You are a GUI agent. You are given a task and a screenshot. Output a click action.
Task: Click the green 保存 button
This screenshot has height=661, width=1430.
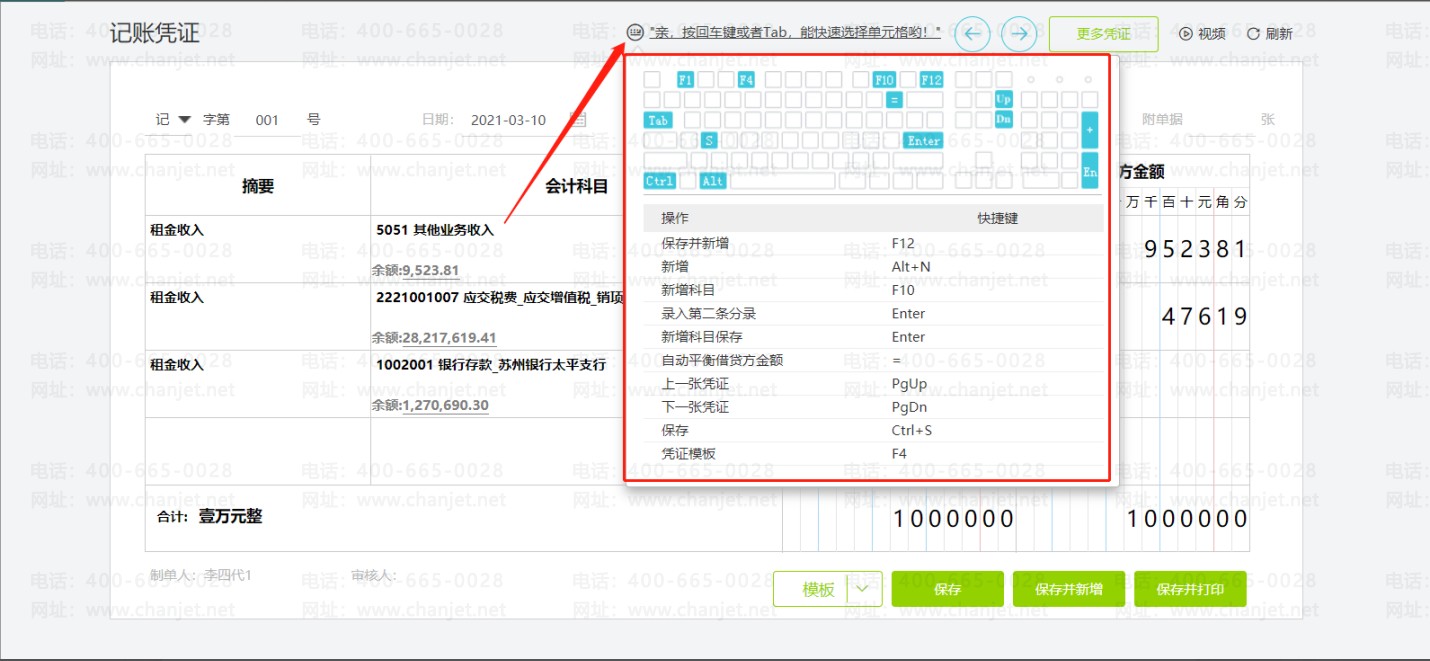[x=947, y=589]
